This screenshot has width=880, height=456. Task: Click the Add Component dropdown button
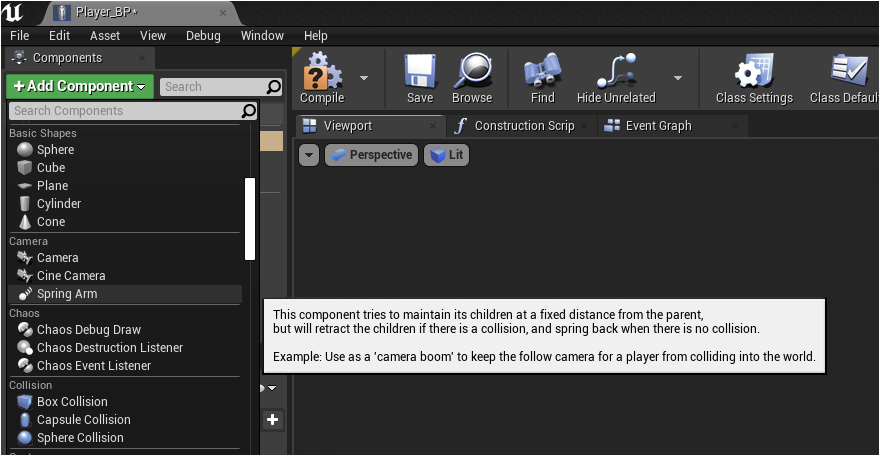coord(80,86)
